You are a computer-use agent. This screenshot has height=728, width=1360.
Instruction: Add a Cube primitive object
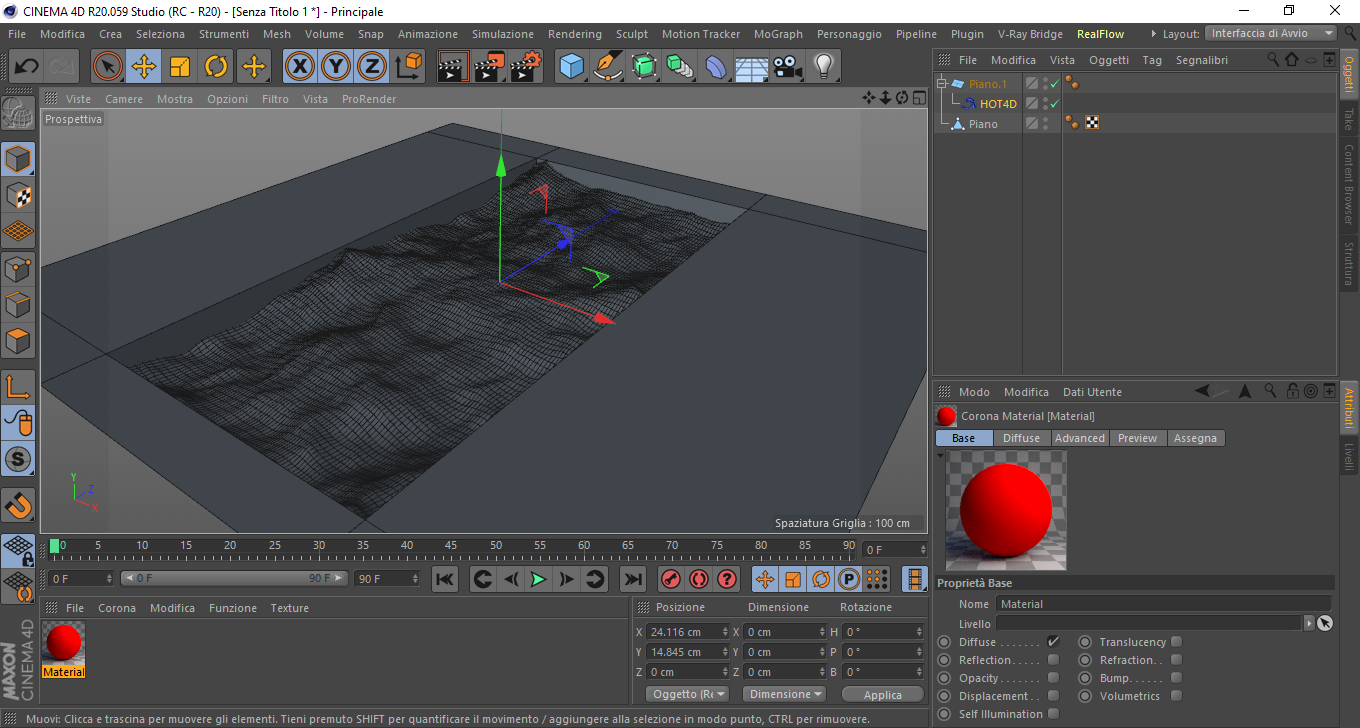pyautogui.click(x=571, y=67)
